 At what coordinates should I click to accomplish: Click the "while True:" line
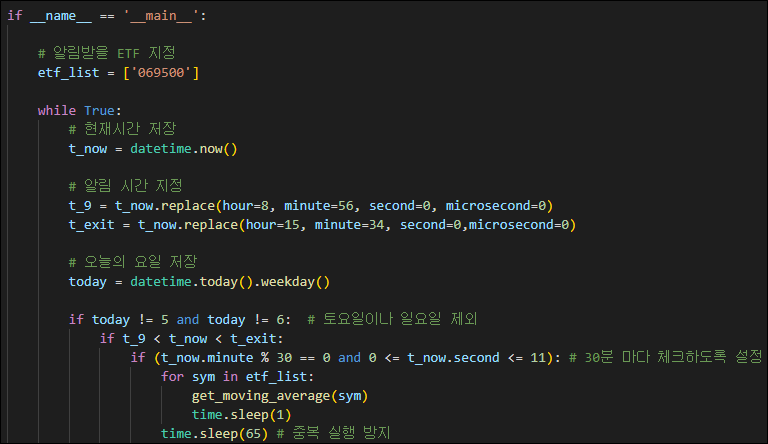tap(79, 110)
